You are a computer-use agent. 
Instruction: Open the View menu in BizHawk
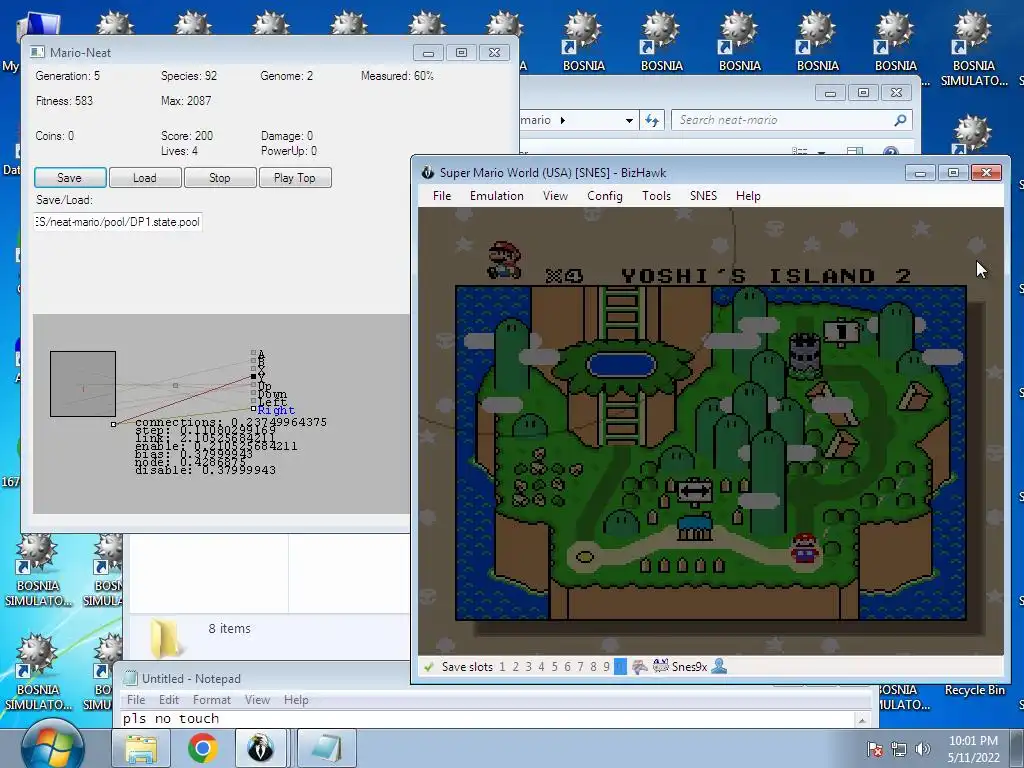point(555,196)
